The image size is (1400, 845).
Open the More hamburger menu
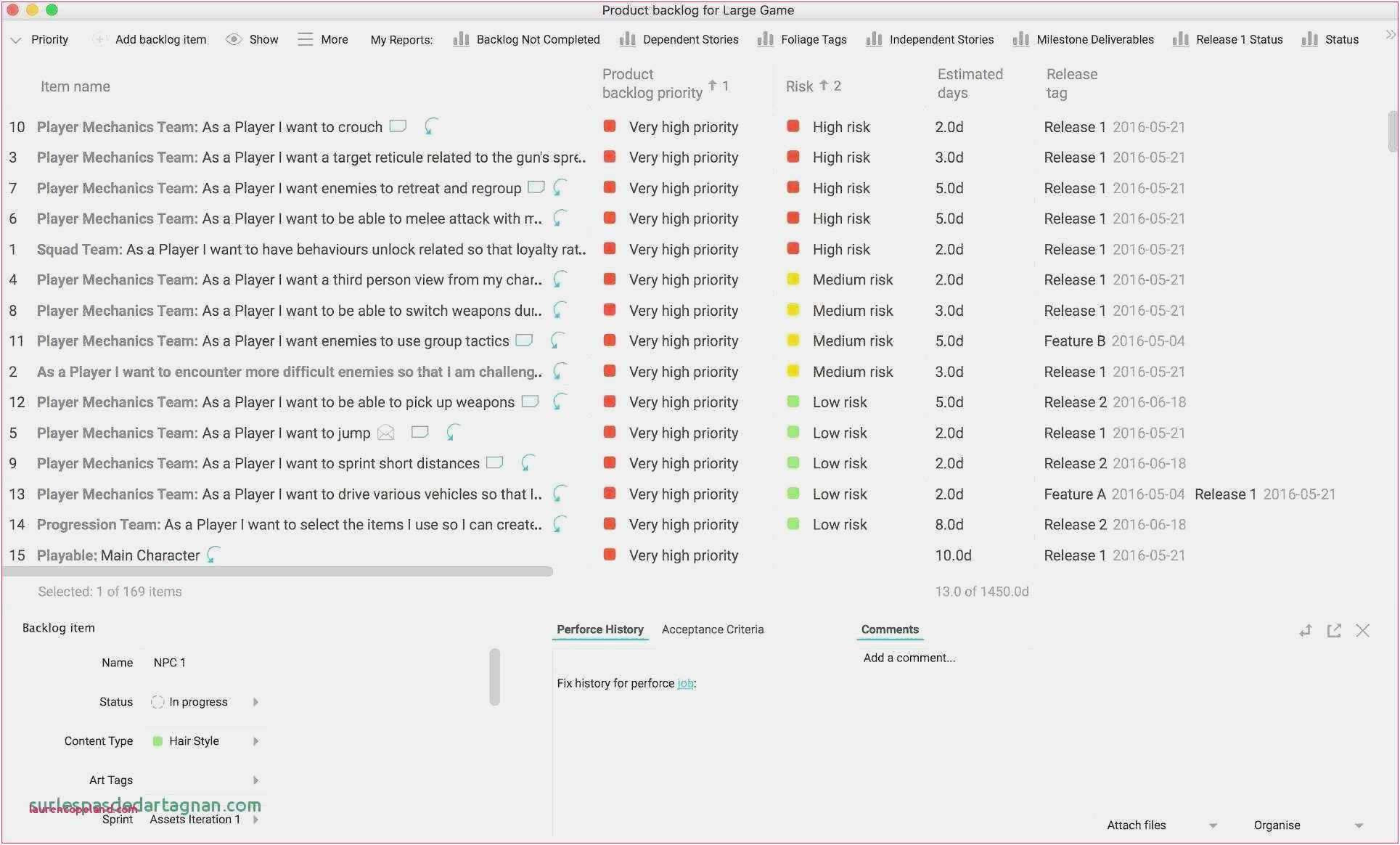click(x=306, y=39)
